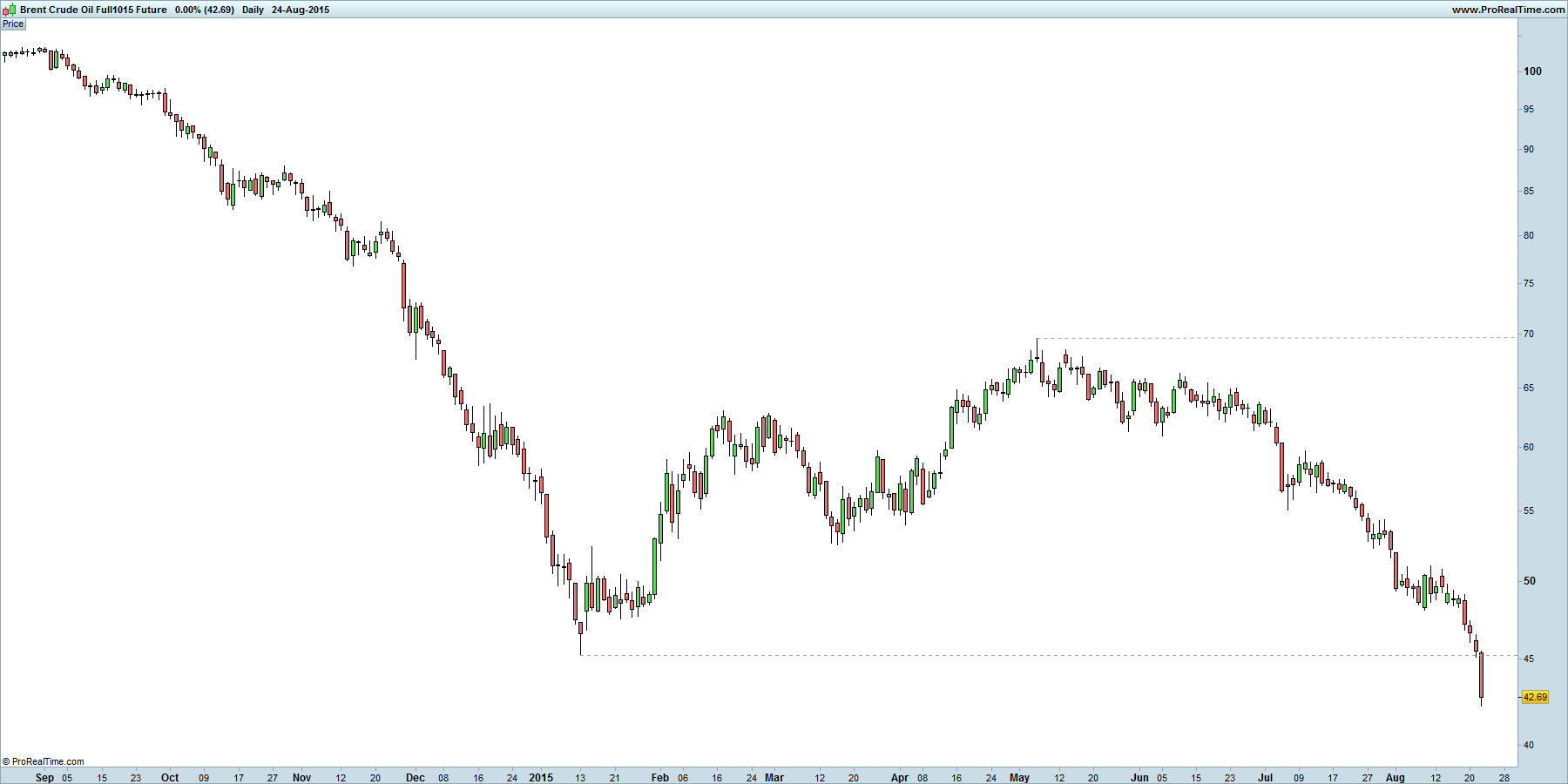The height and width of the screenshot is (784, 1568).
Task: Select the dashed horizontal line near 45
Action: (x=1048, y=655)
